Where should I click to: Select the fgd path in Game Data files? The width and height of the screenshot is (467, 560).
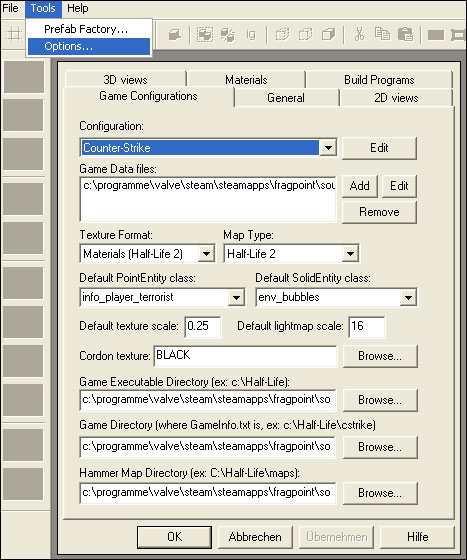pos(209,185)
